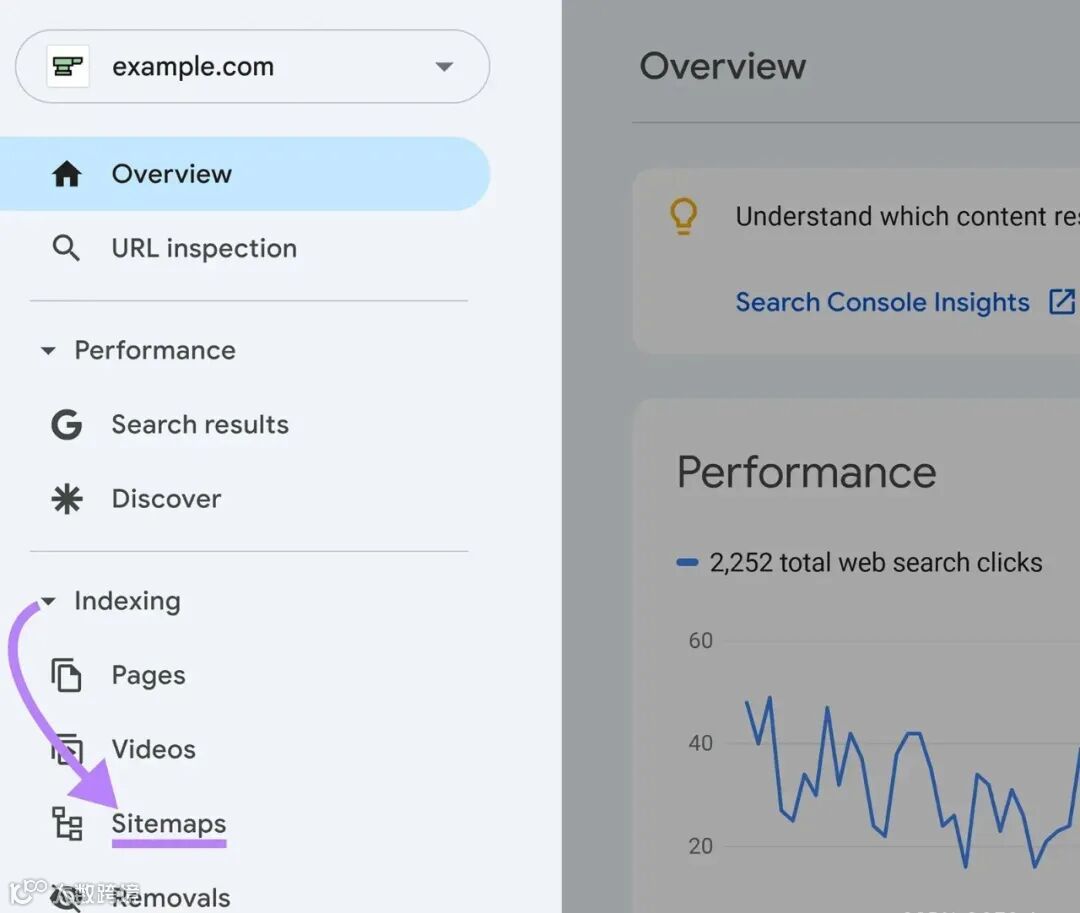The image size is (1080, 913).
Task: Click the Pages document icon
Action: click(x=66, y=675)
